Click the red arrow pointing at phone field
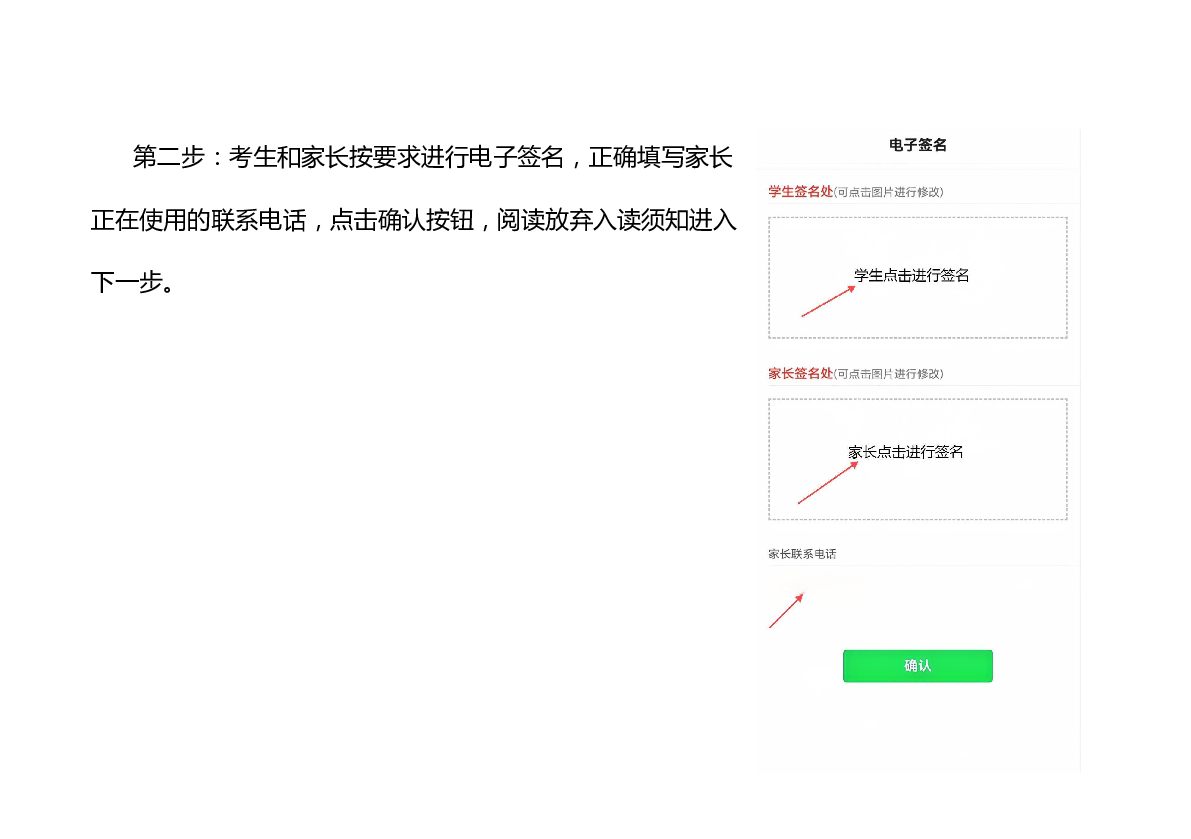This screenshot has height=839, width=1191. 786,610
